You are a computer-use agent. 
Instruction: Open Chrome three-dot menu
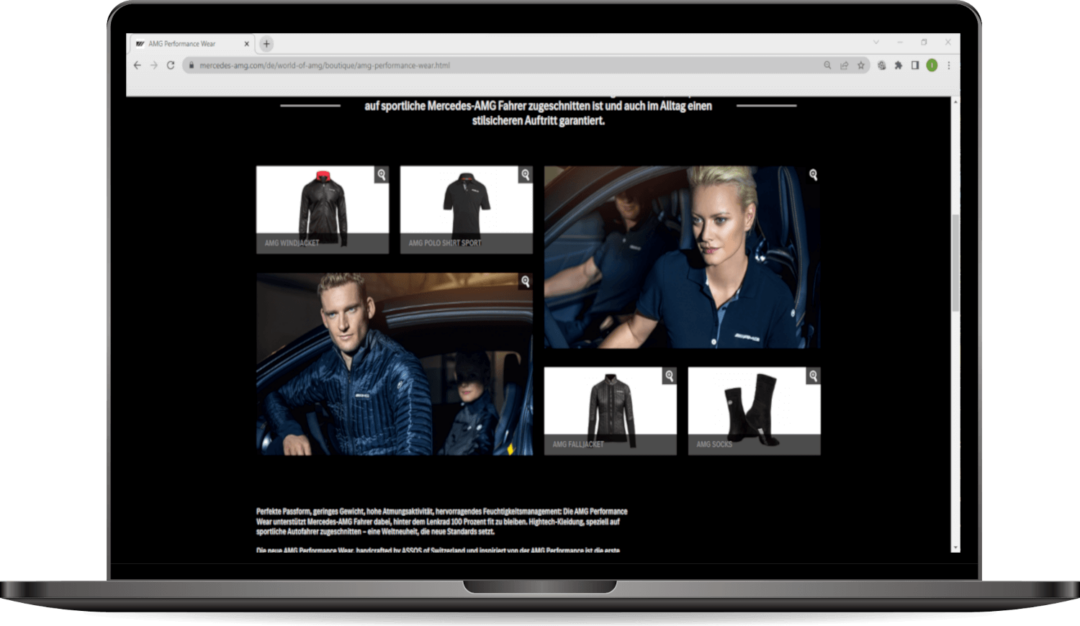point(948,65)
